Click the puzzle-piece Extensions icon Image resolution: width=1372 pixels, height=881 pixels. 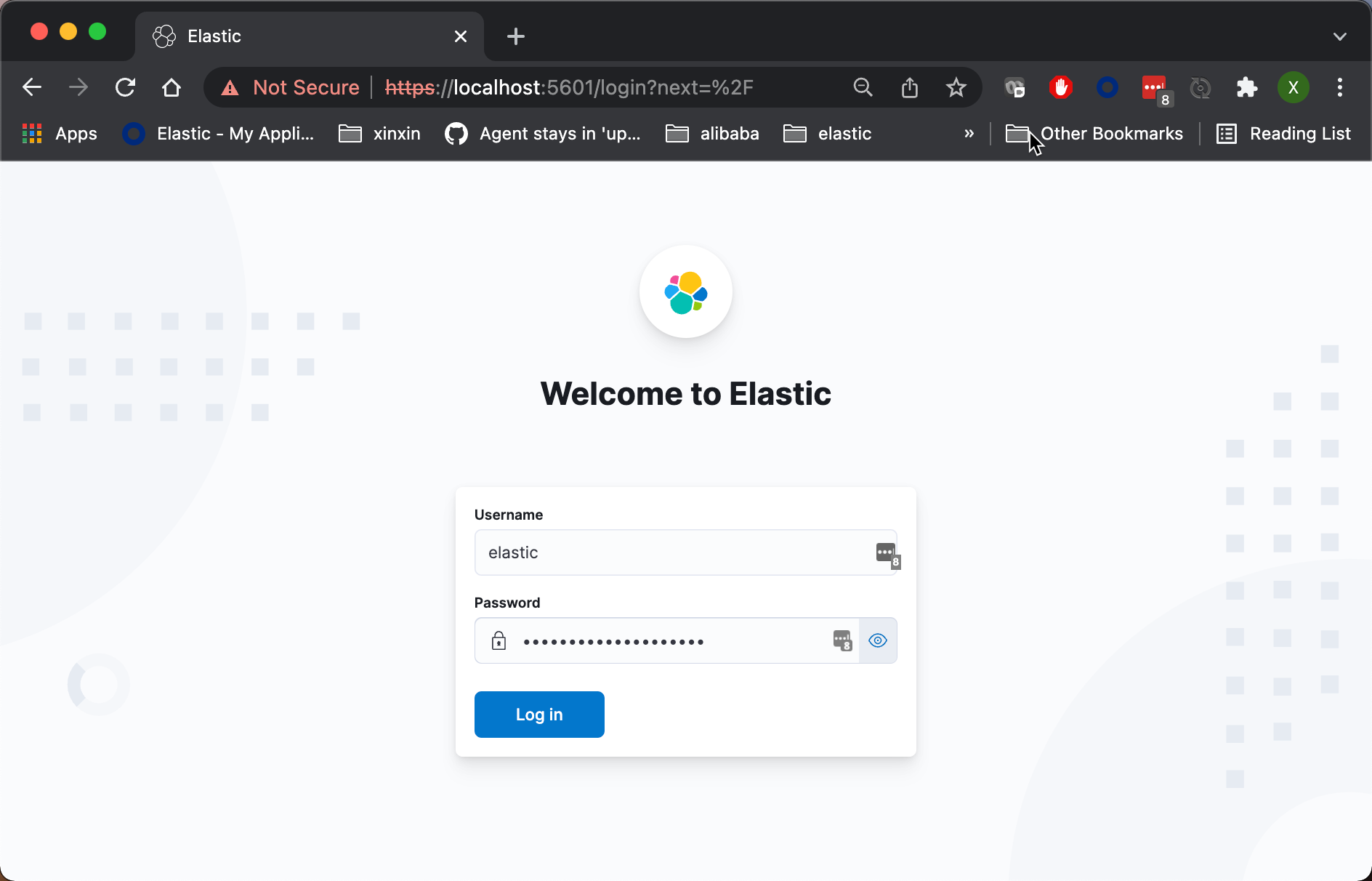[1247, 87]
